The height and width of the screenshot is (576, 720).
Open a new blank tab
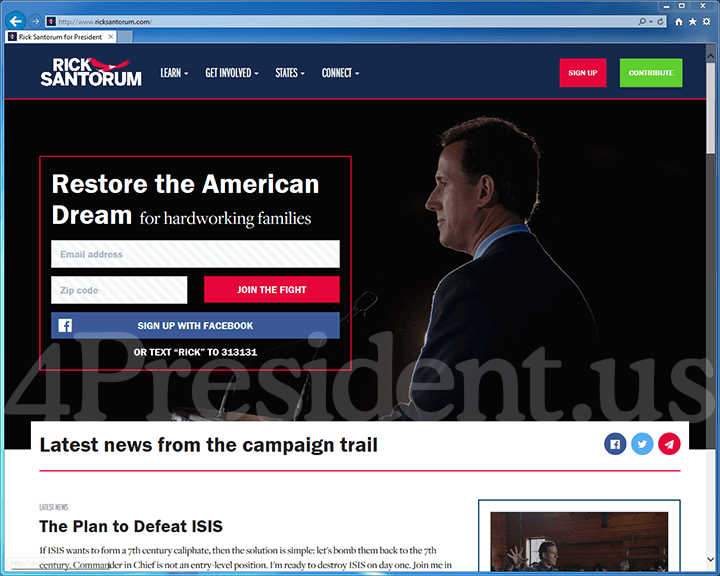point(125,37)
